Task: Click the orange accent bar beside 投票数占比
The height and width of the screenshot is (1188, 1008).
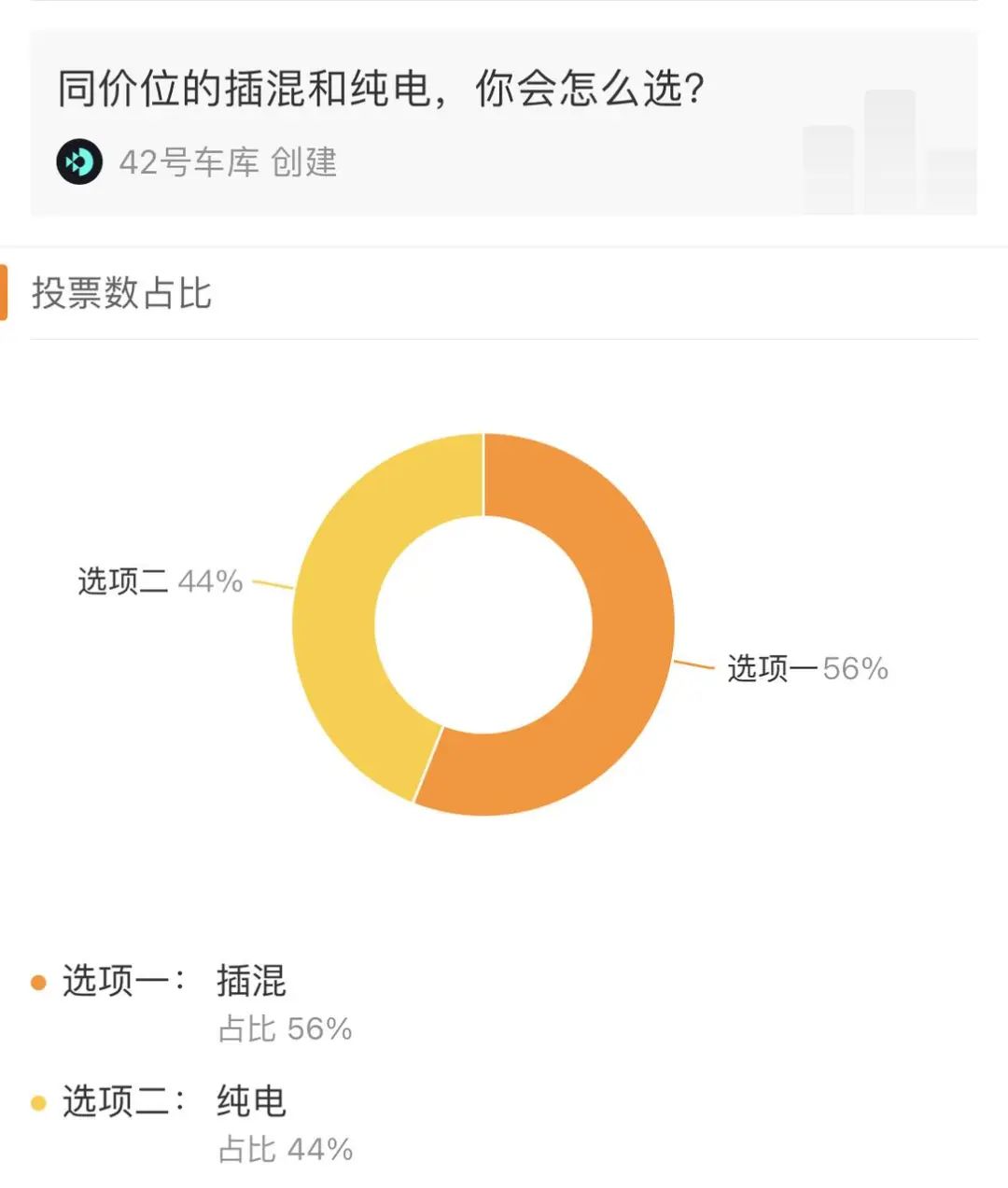Action: pyautogui.click(x=4, y=292)
